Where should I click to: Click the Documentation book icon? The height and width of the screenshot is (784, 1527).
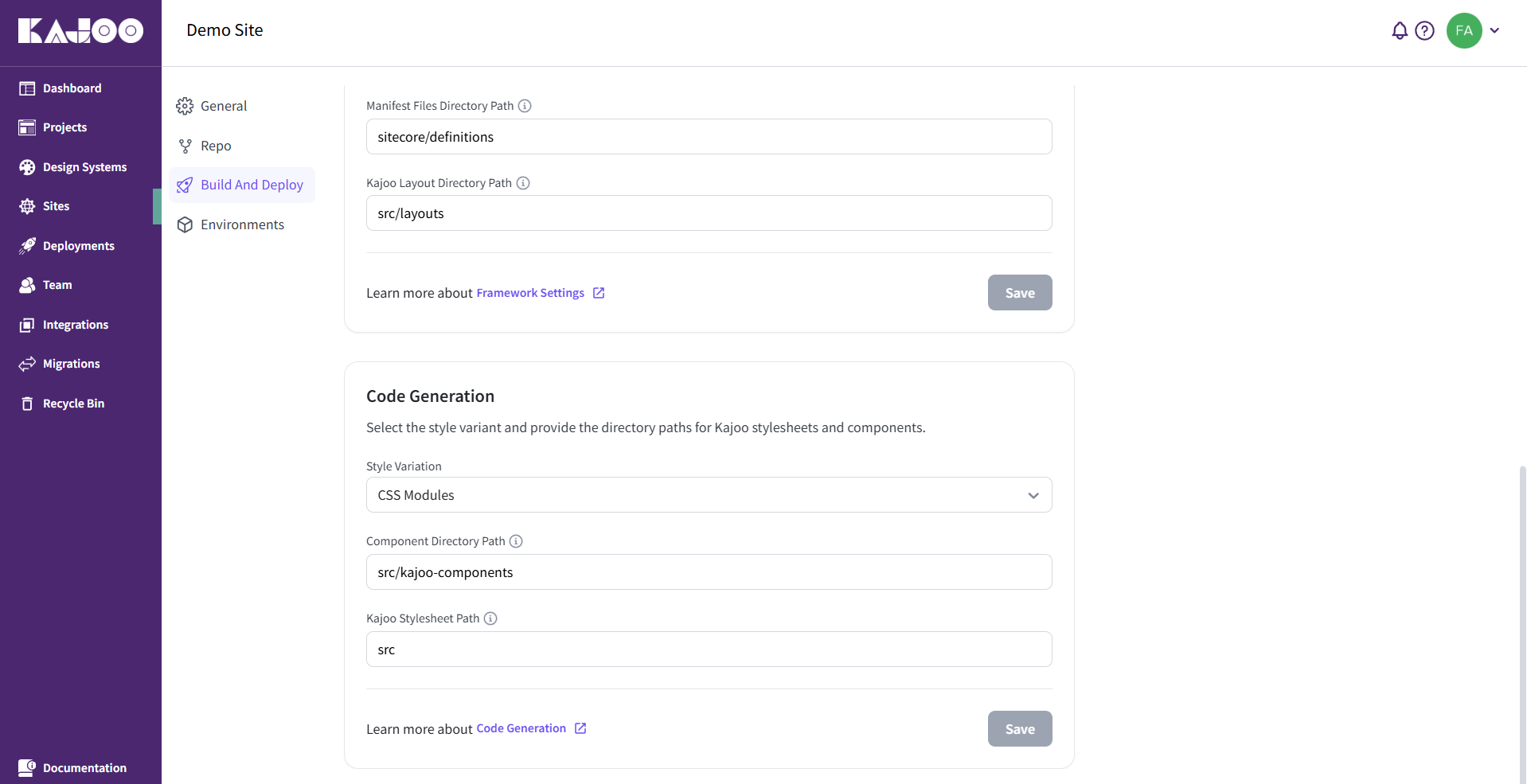click(x=27, y=768)
